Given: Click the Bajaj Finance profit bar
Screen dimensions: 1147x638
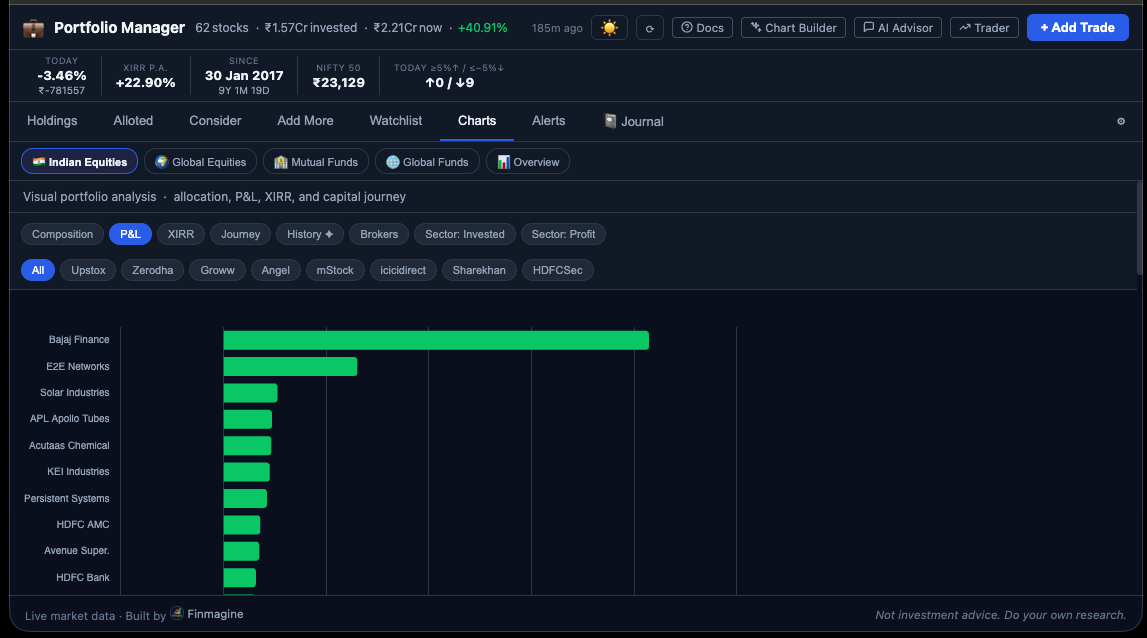Looking at the screenshot, I should click(x=436, y=340).
